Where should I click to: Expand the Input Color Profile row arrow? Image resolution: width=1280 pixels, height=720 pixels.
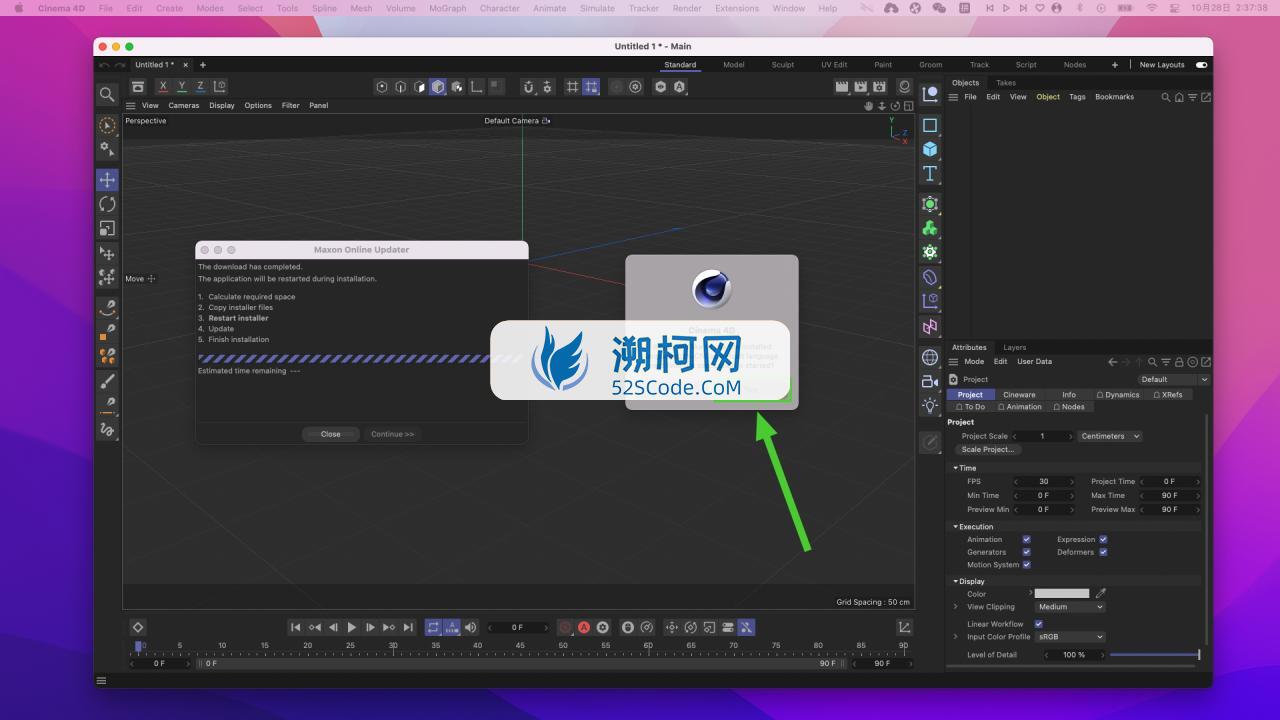coord(956,637)
